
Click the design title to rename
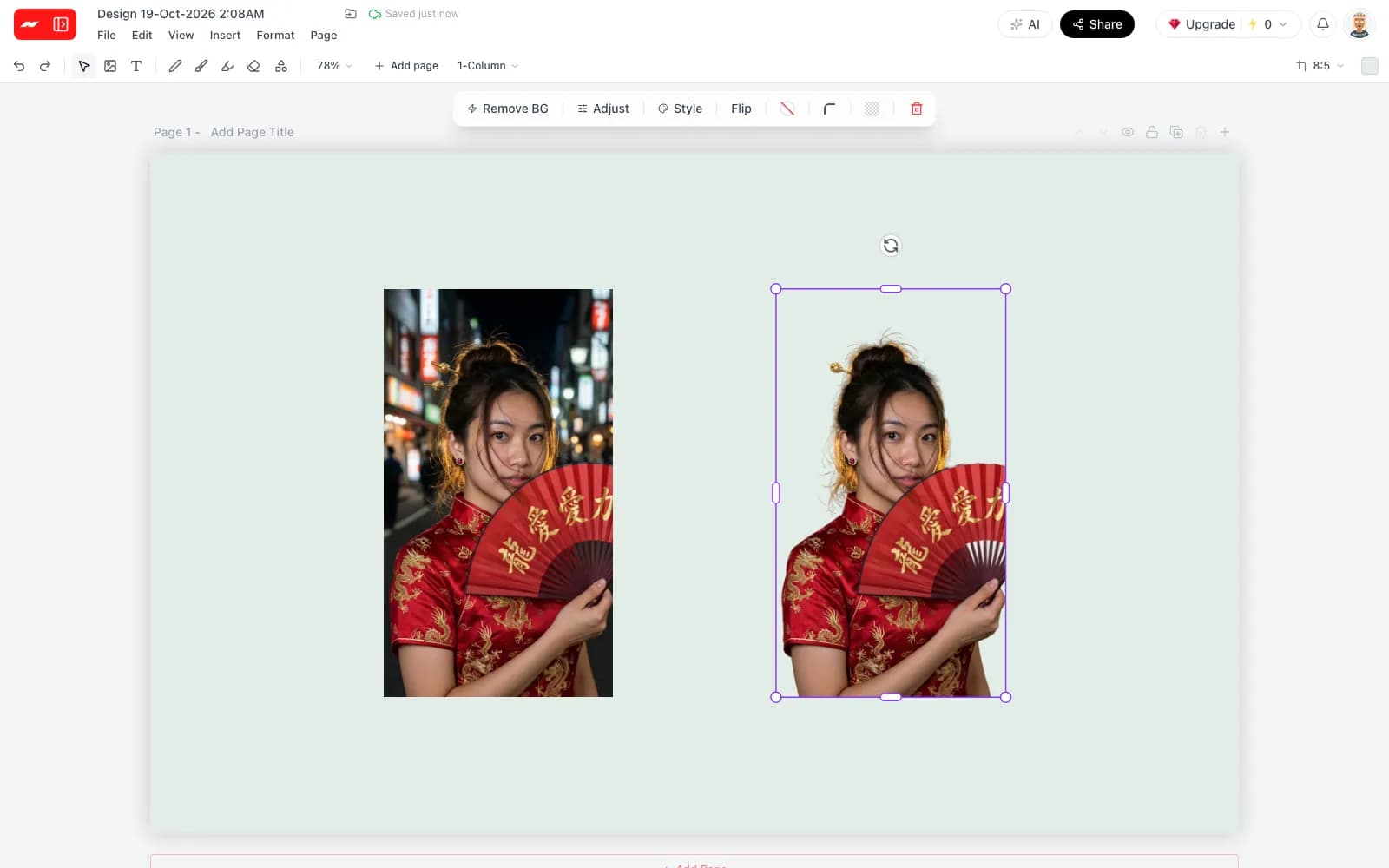coord(181,14)
